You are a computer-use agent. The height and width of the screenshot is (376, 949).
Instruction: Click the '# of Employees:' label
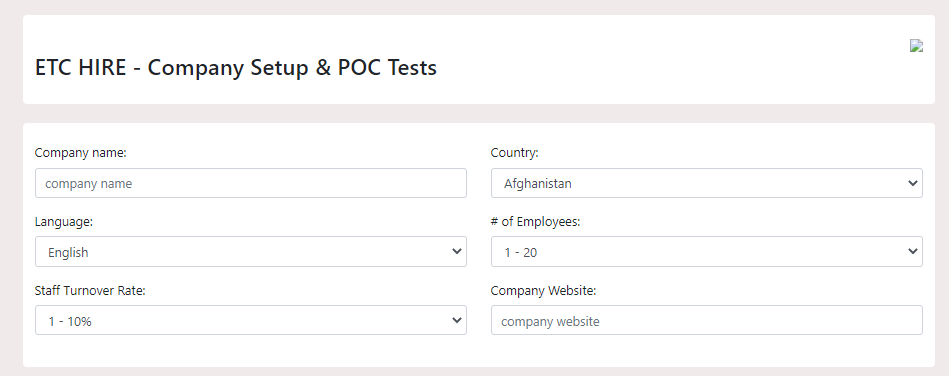tap(536, 222)
